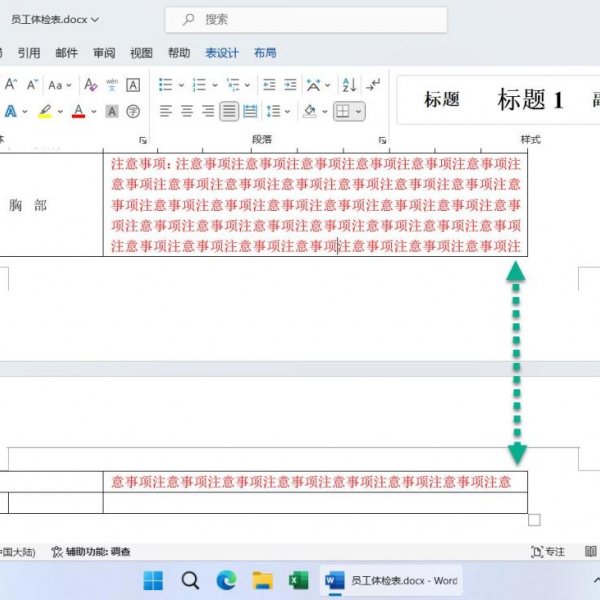Toggle character shading on text
This screenshot has width=600, height=600.
click(112, 111)
